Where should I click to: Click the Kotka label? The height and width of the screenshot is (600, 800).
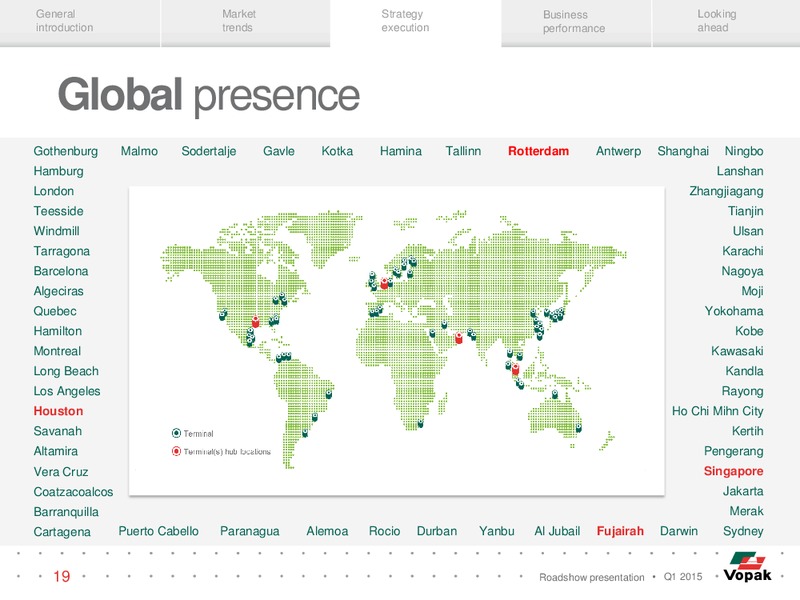337,151
